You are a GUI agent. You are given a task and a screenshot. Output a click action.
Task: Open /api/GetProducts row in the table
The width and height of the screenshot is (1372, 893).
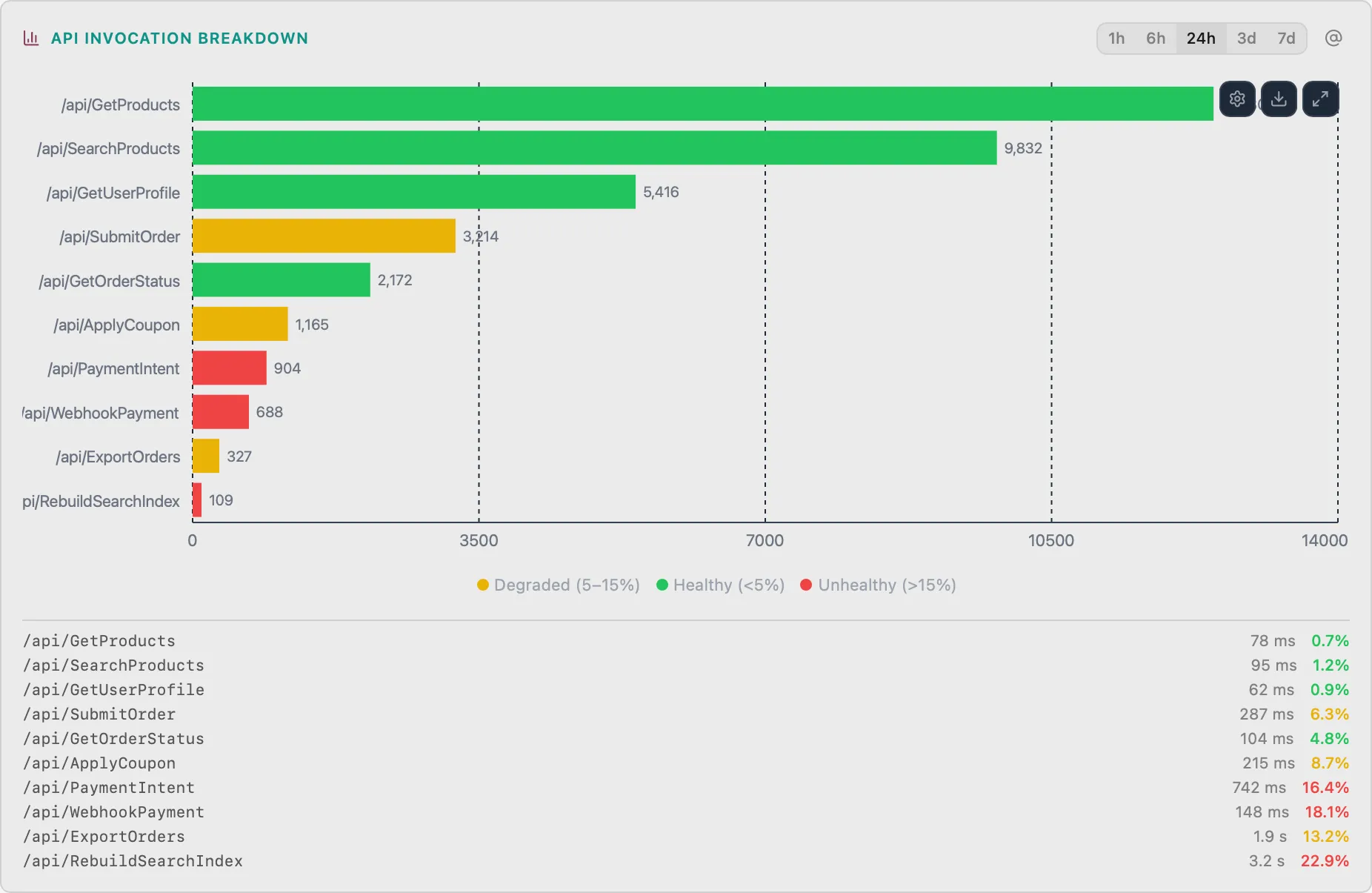(x=99, y=641)
